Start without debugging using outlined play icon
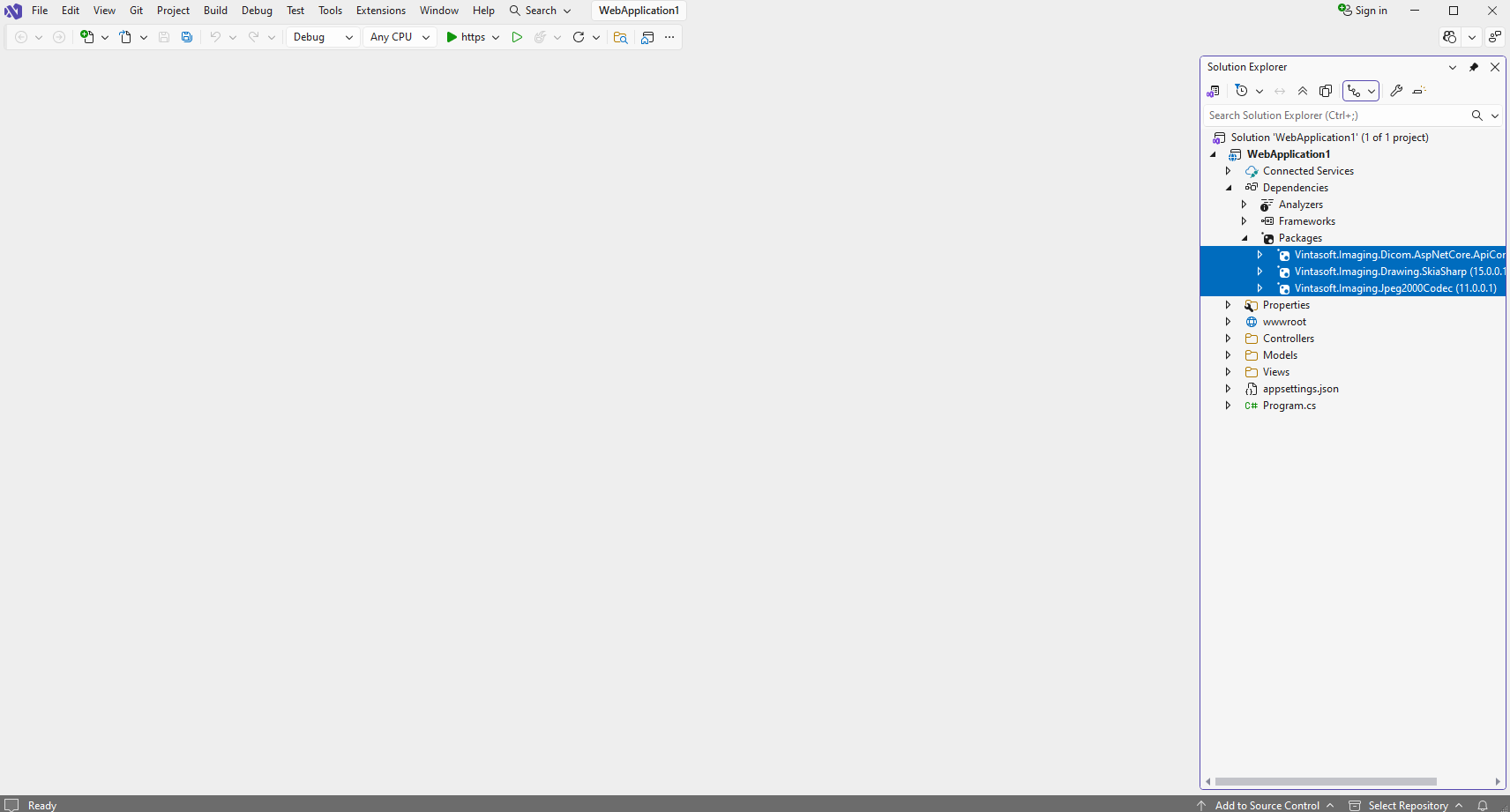This screenshot has width=1510, height=812. (x=517, y=37)
